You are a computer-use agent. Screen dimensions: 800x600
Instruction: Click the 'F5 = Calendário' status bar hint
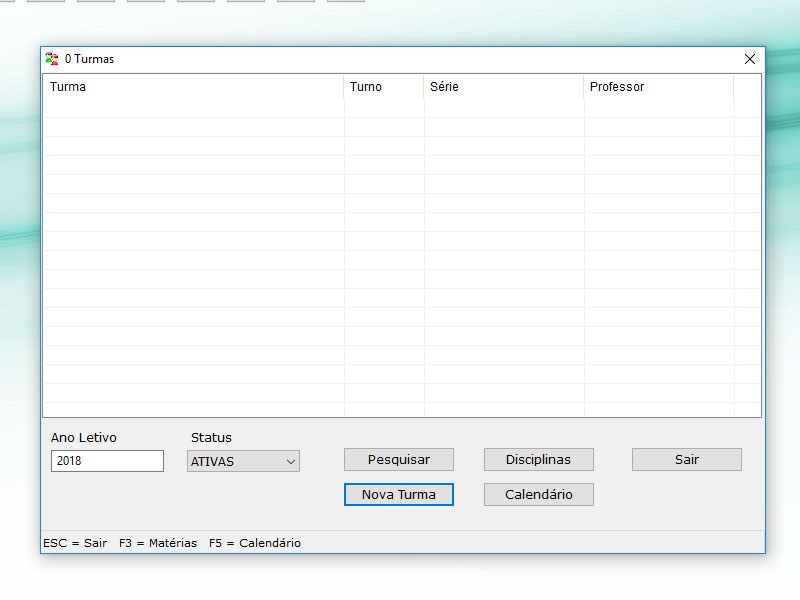pyautogui.click(x=254, y=543)
